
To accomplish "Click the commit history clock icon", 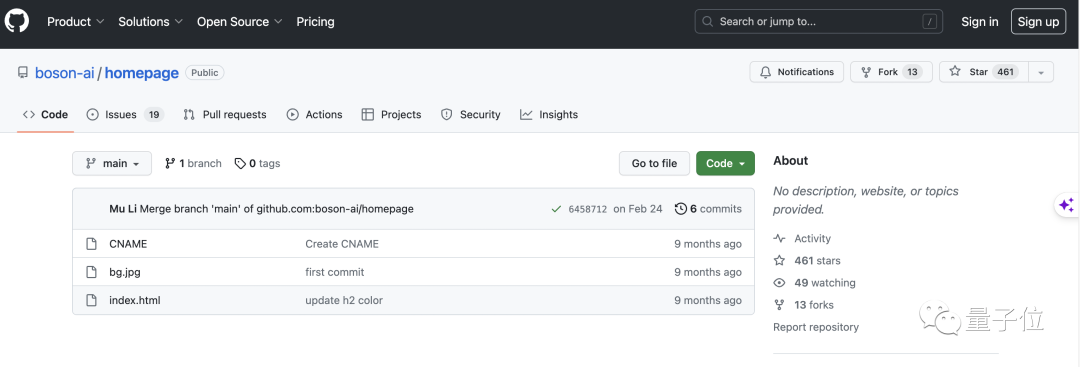I will coord(681,209).
